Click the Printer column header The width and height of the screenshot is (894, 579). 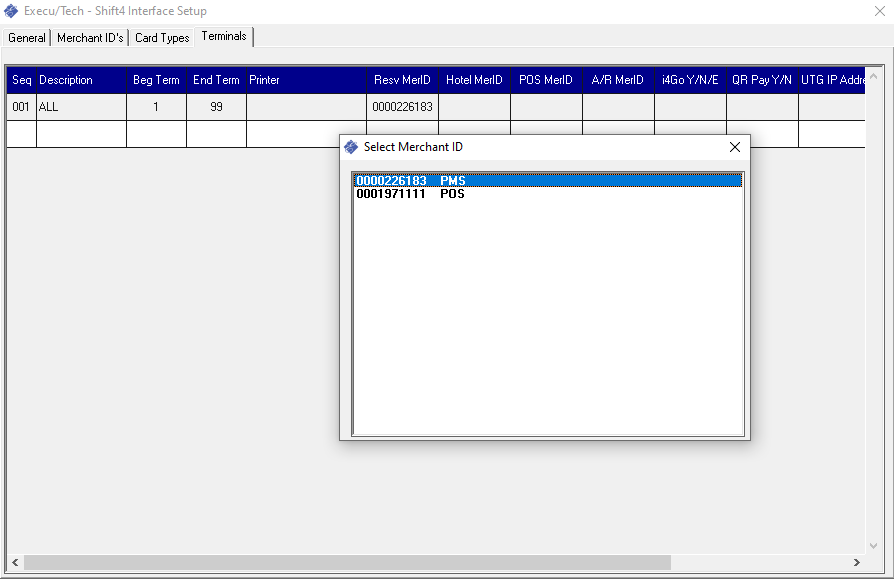tap(306, 80)
